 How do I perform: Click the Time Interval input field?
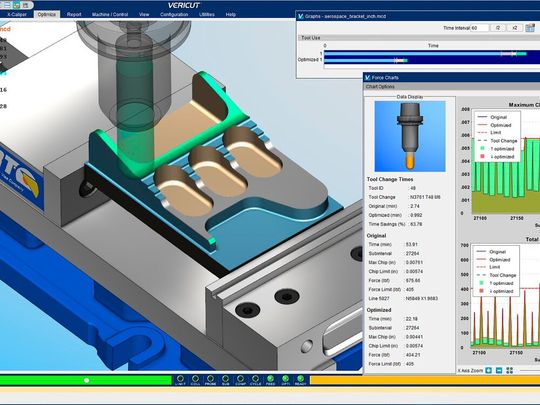pos(479,28)
